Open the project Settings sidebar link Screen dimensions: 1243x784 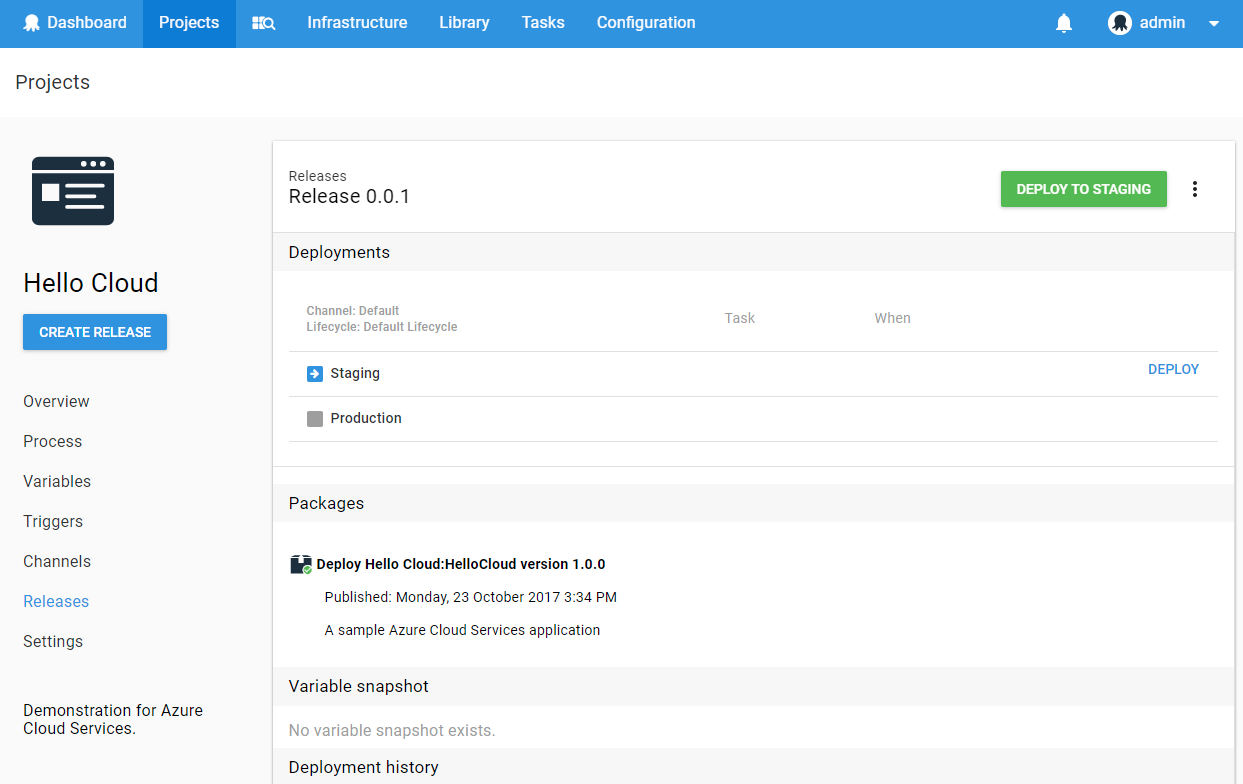(x=53, y=642)
